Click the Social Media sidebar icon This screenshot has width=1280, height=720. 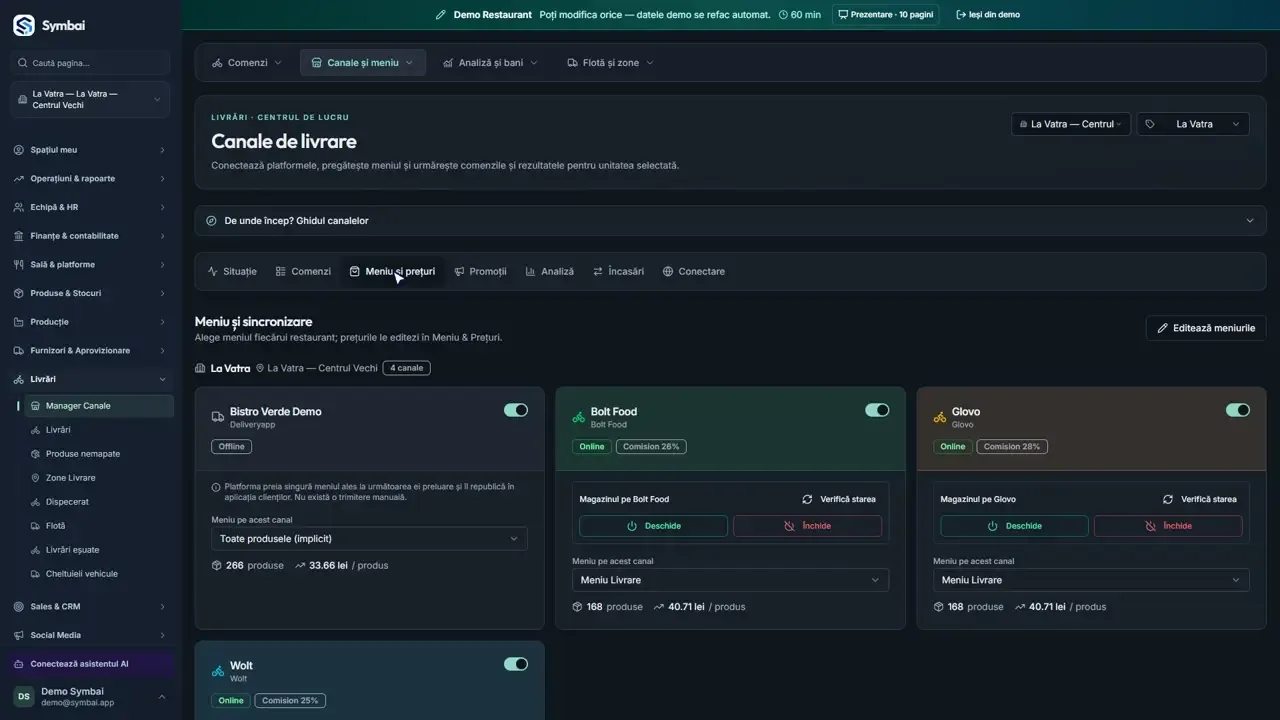tap(19, 635)
